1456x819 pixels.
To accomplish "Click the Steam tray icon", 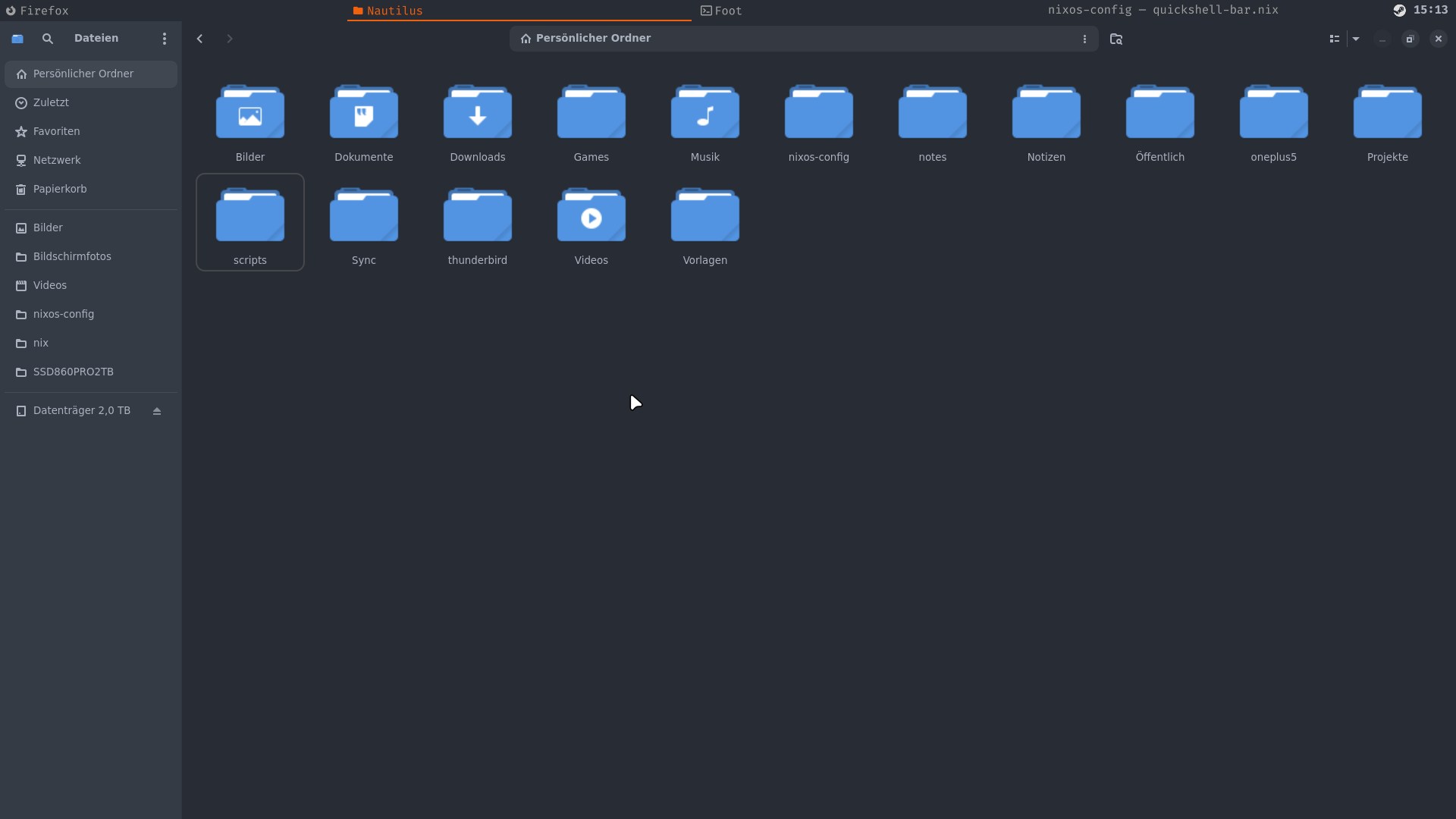I will [x=1399, y=11].
